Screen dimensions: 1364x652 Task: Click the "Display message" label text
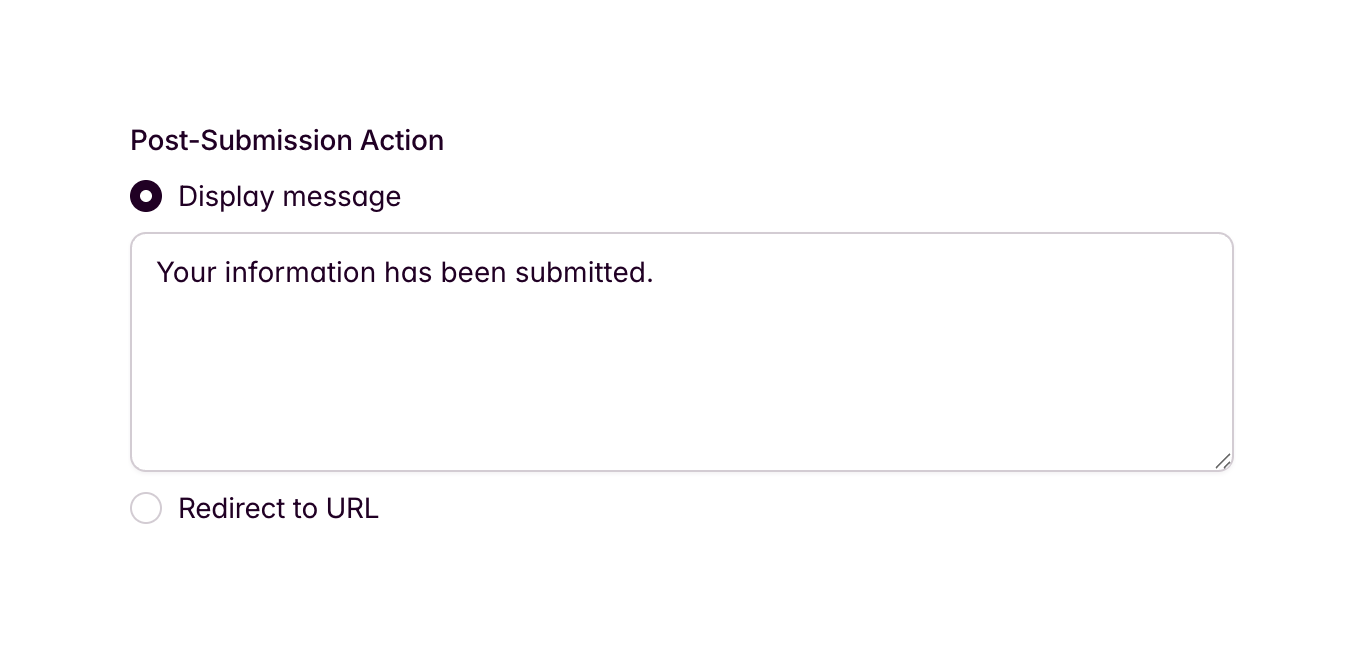(x=289, y=197)
